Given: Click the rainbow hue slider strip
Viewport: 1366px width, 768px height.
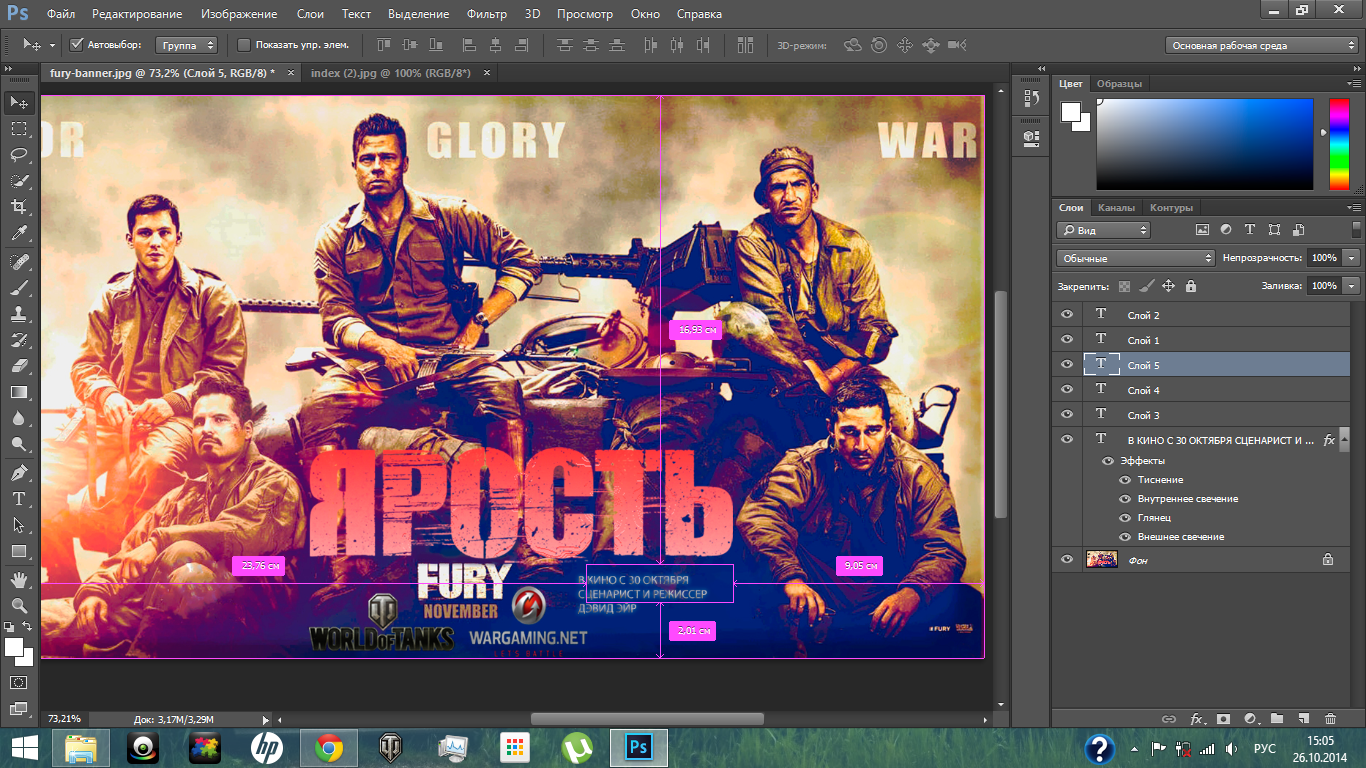Looking at the screenshot, I should click(1339, 144).
